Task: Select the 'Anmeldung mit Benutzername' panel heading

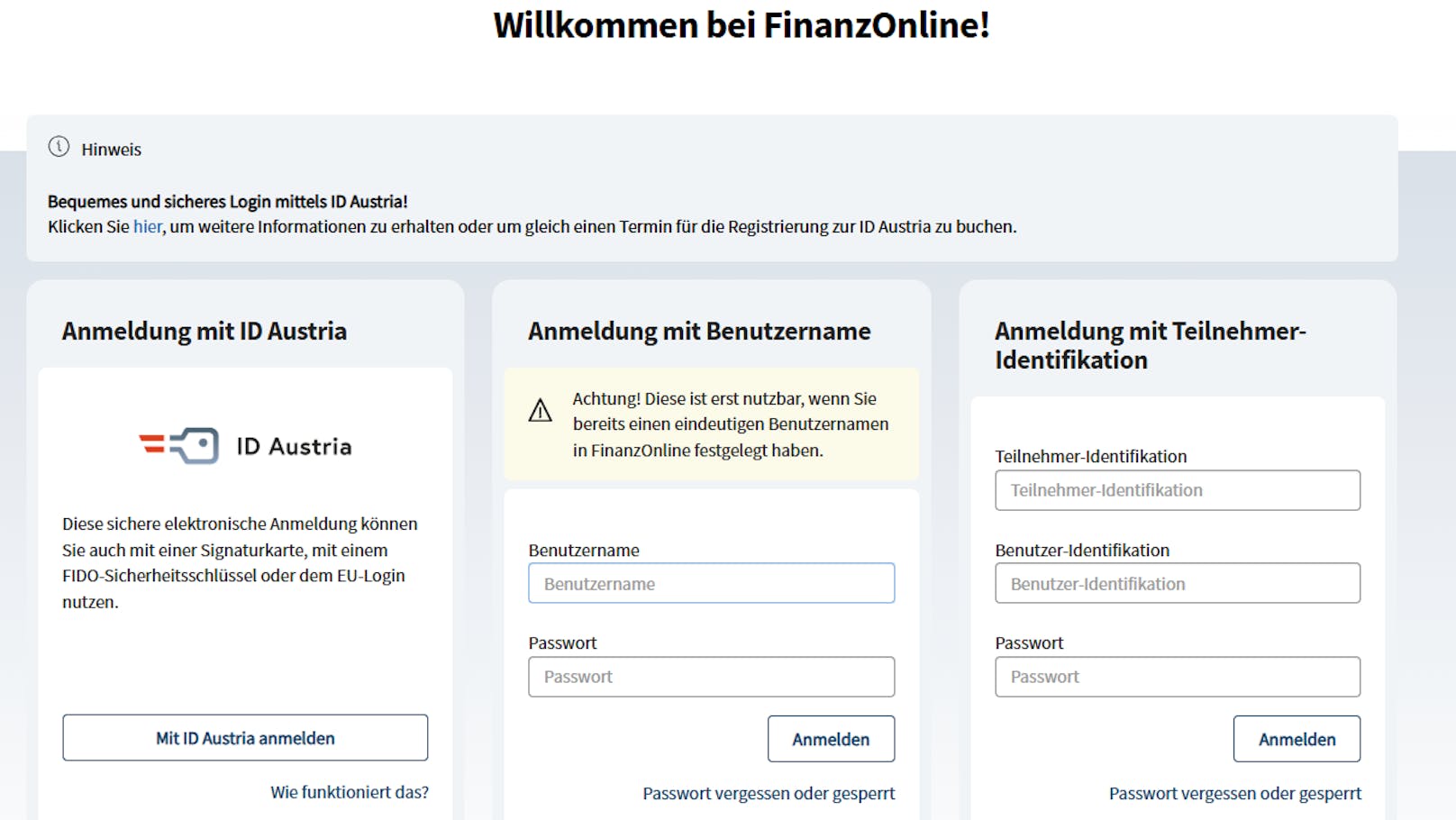Action: click(699, 331)
